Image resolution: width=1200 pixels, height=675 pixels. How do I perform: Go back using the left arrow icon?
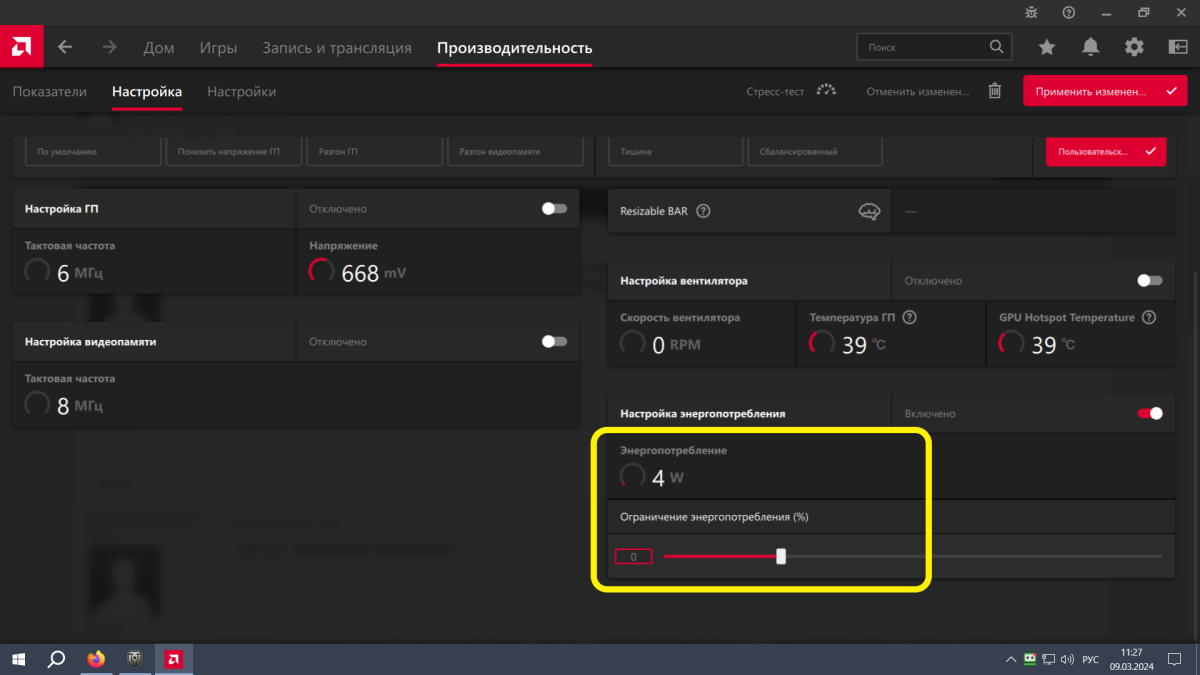pyautogui.click(x=65, y=47)
